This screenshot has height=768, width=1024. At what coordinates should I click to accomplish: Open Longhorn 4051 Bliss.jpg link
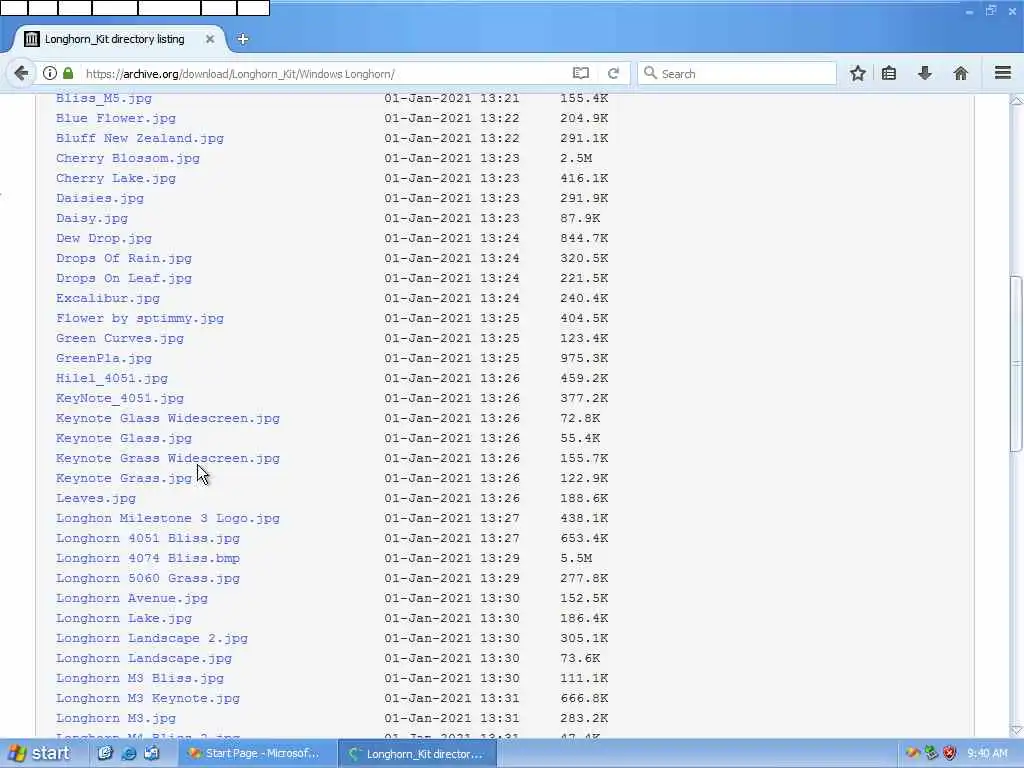(148, 538)
